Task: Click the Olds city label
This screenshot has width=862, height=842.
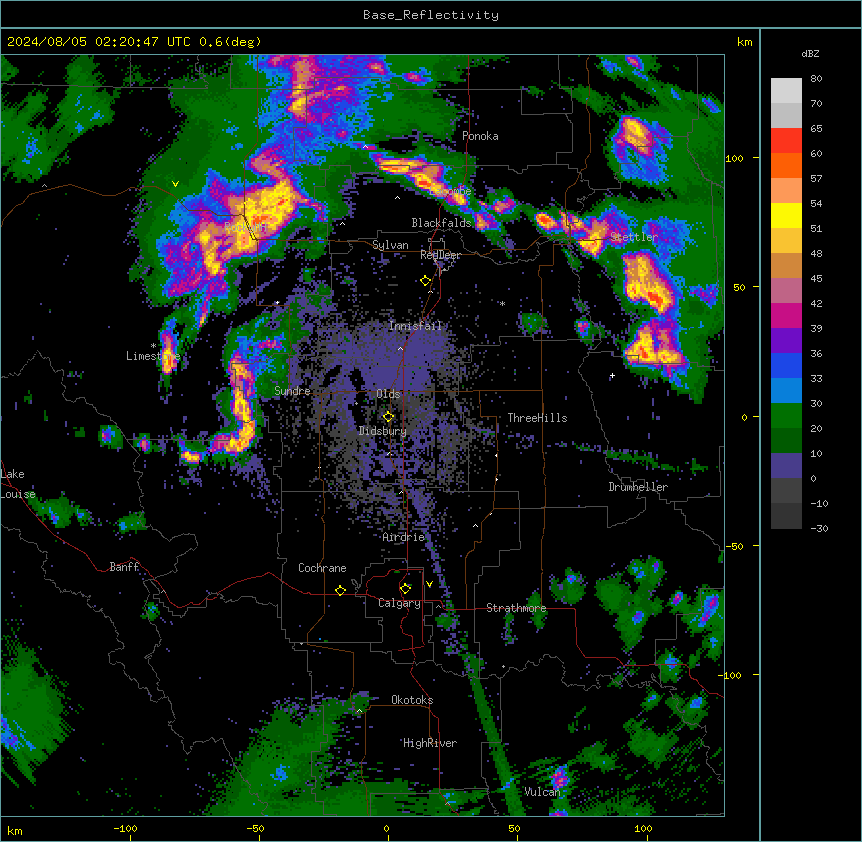Action: tap(388, 394)
